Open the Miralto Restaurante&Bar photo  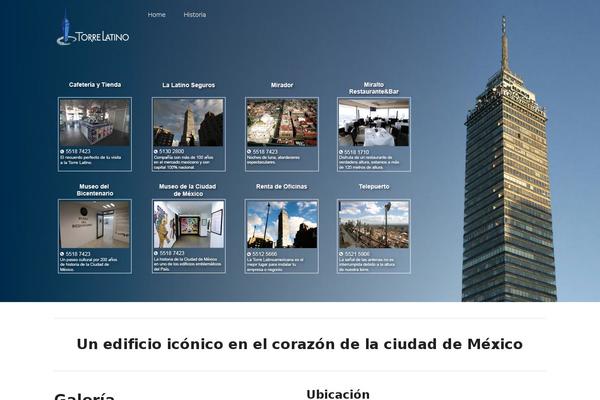pos(374,122)
